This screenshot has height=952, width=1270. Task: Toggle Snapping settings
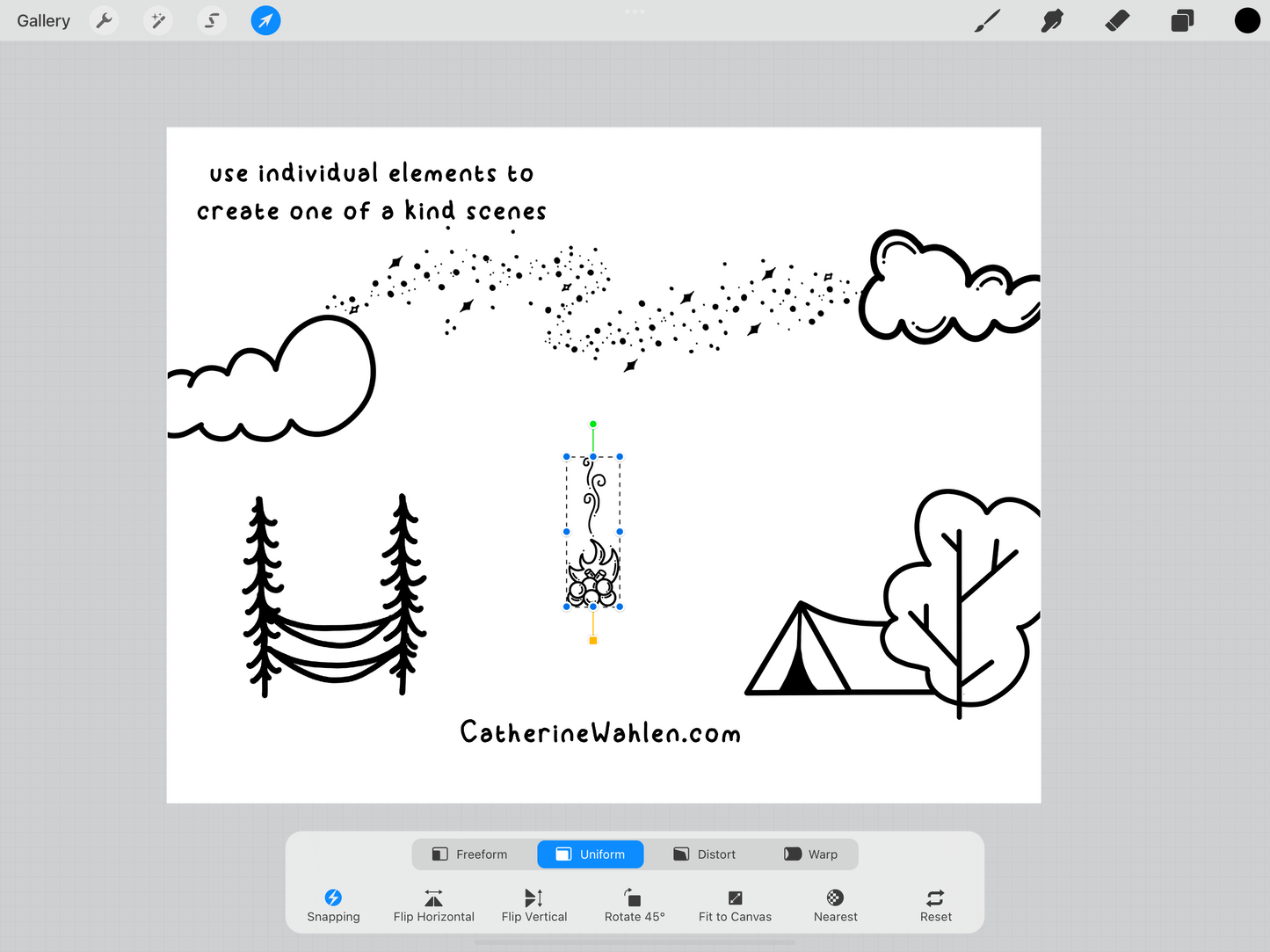click(333, 905)
